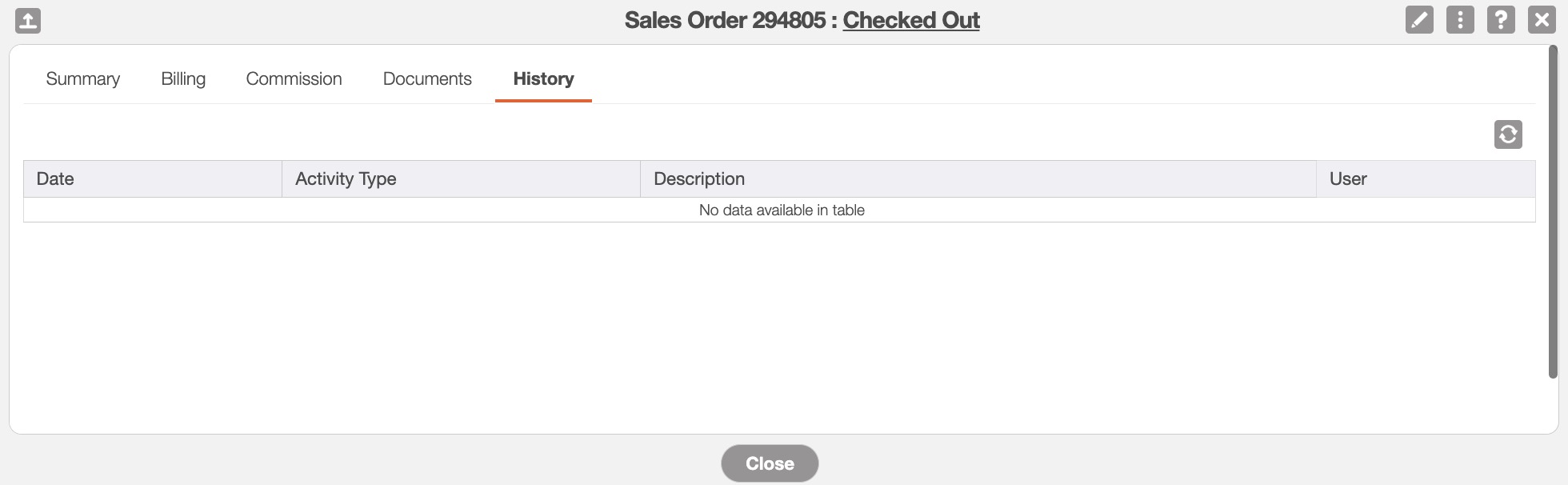
Task: Click the pencil edit icon
Action: coord(1419,20)
